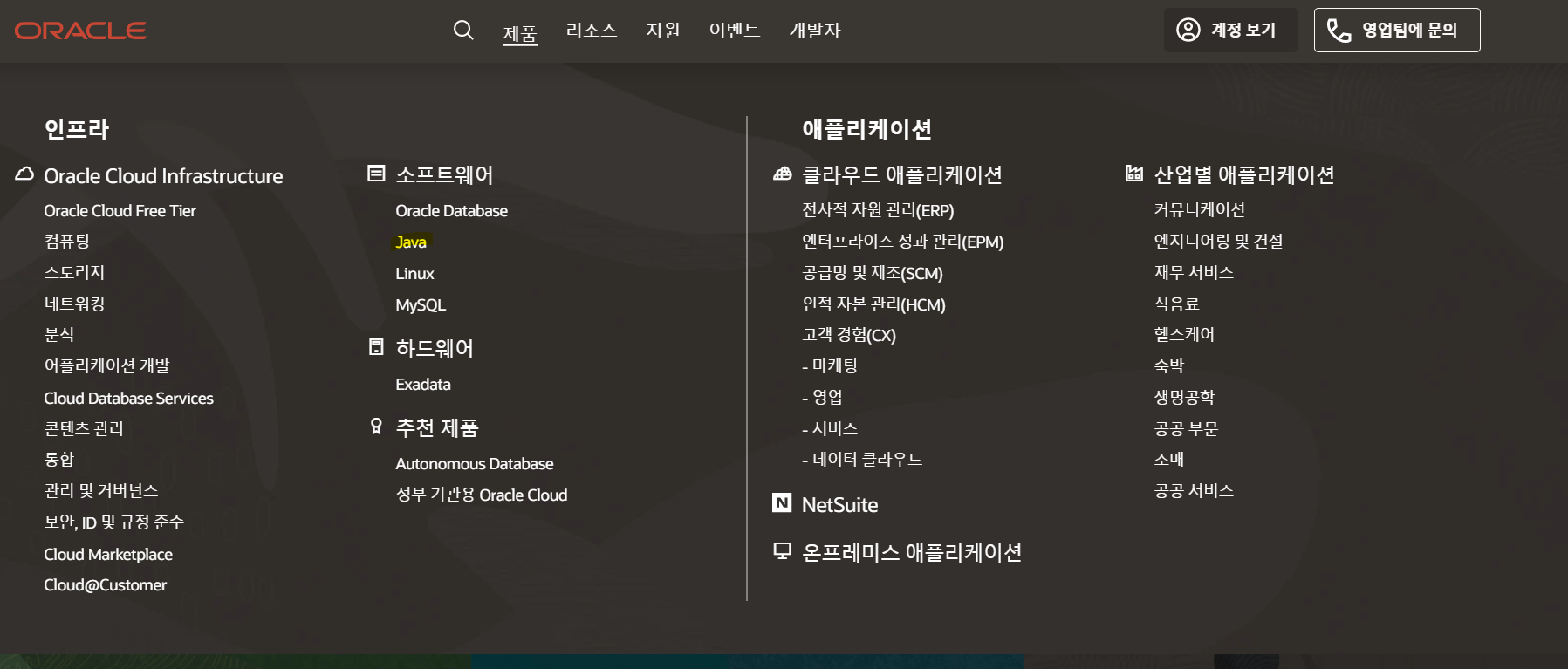This screenshot has height=669, width=1568.
Task: Open 클라우드 애플리케이션 heading link
Action: click(902, 175)
